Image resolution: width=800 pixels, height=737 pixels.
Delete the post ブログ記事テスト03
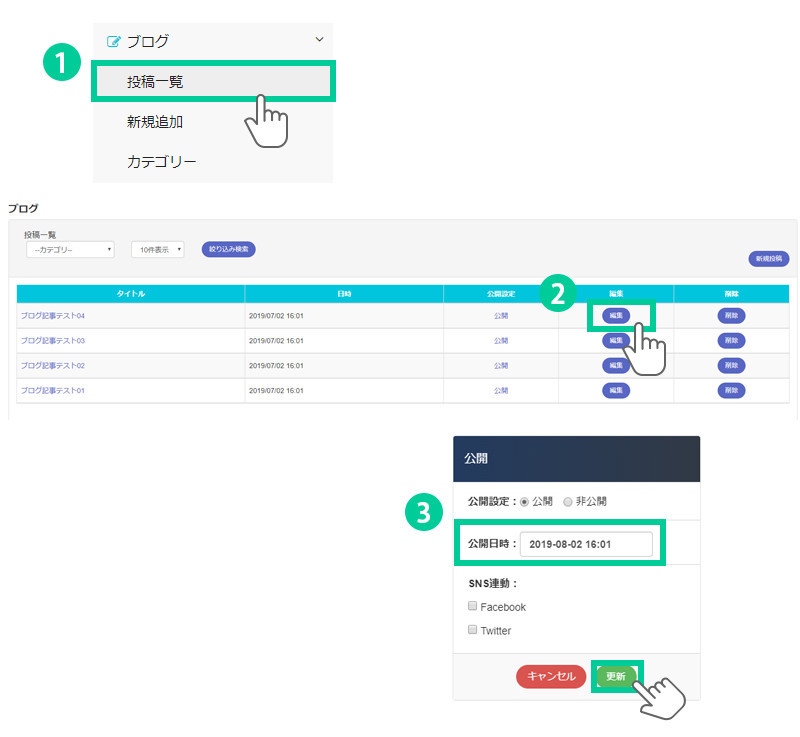(731, 340)
